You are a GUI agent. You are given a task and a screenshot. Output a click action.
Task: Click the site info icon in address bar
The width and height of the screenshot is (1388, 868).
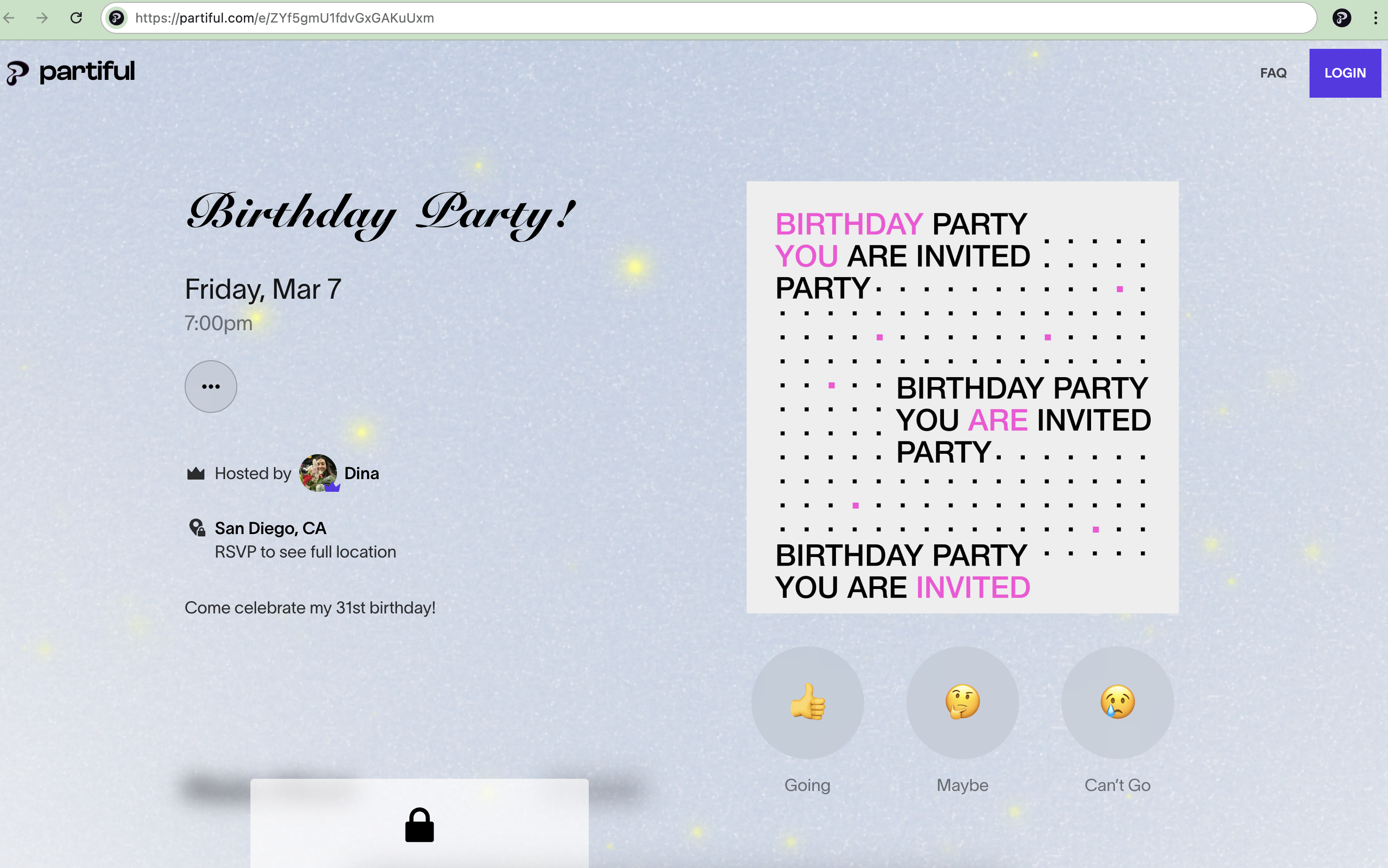tap(117, 18)
